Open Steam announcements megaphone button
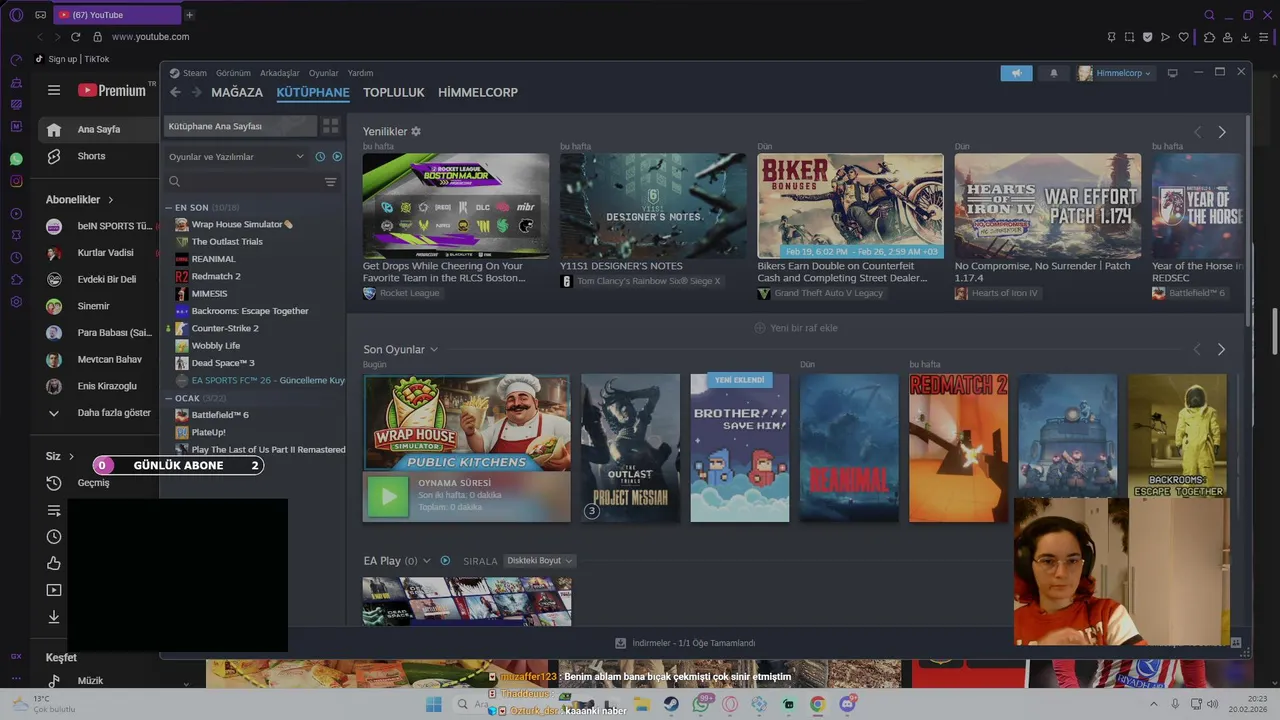This screenshot has width=1280, height=720. 1016,73
